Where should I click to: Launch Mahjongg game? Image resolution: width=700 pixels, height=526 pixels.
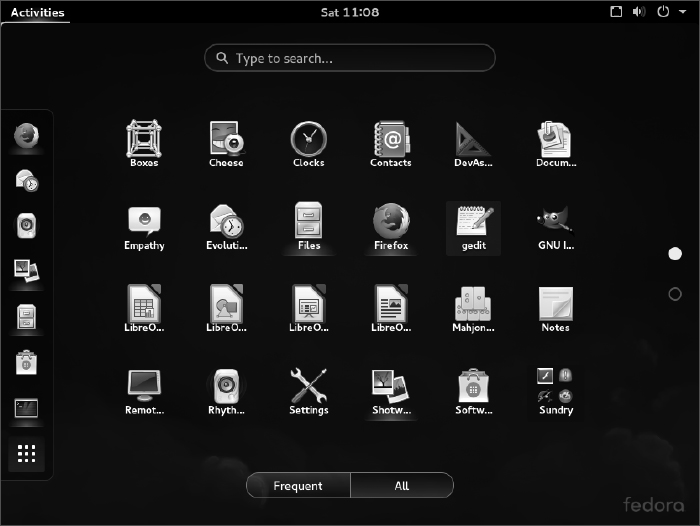[x=473, y=309]
